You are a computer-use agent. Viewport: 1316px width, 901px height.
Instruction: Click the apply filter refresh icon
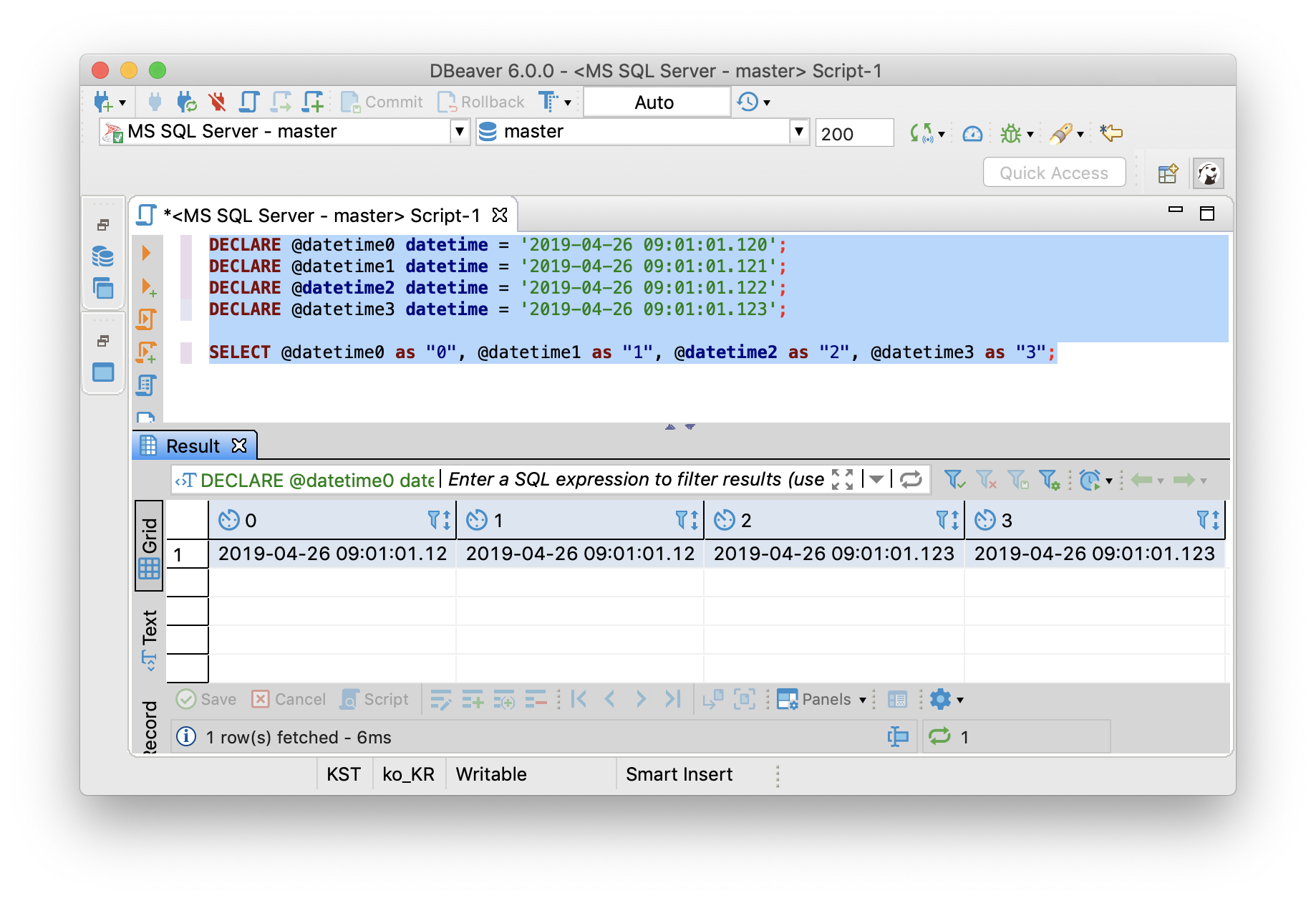tap(911, 479)
